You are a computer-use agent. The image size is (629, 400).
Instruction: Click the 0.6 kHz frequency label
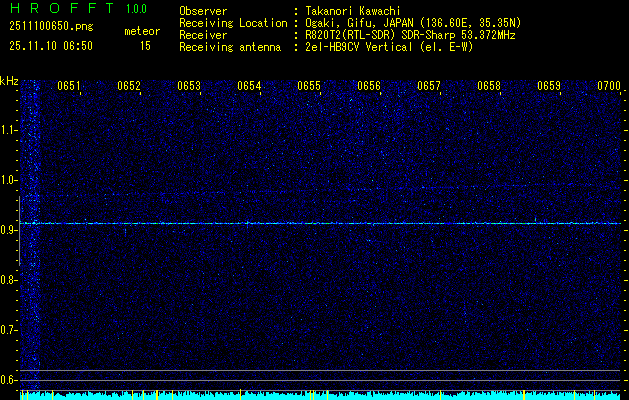(8, 380)
